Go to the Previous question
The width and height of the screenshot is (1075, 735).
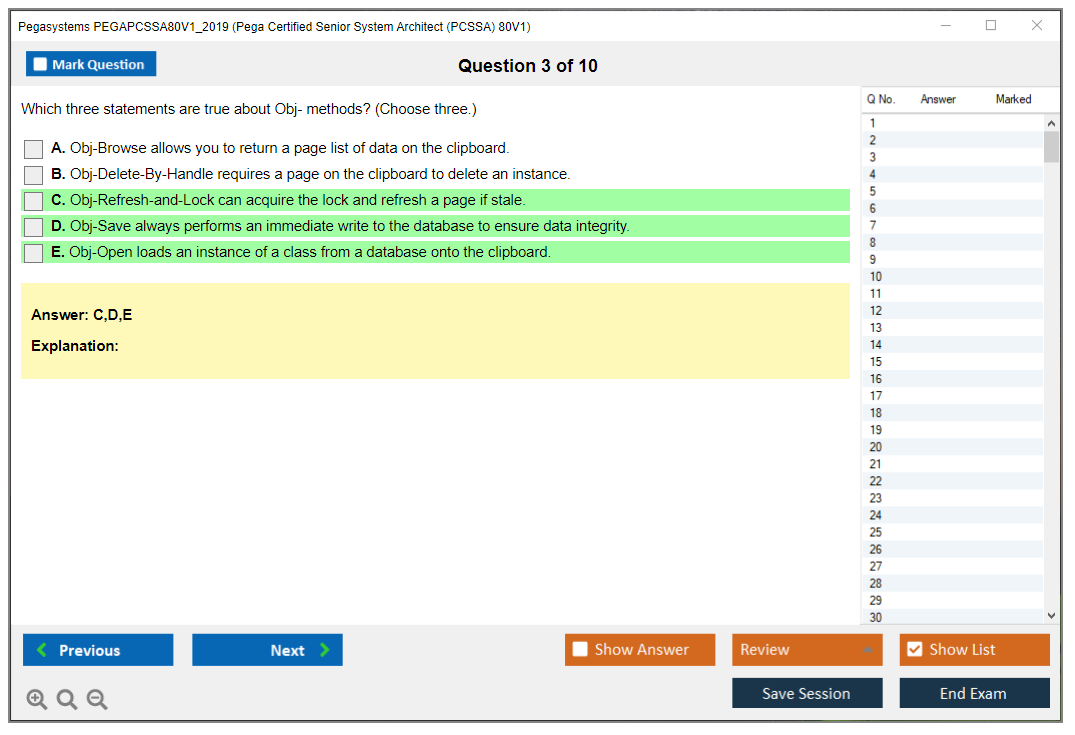click(98, 650)
